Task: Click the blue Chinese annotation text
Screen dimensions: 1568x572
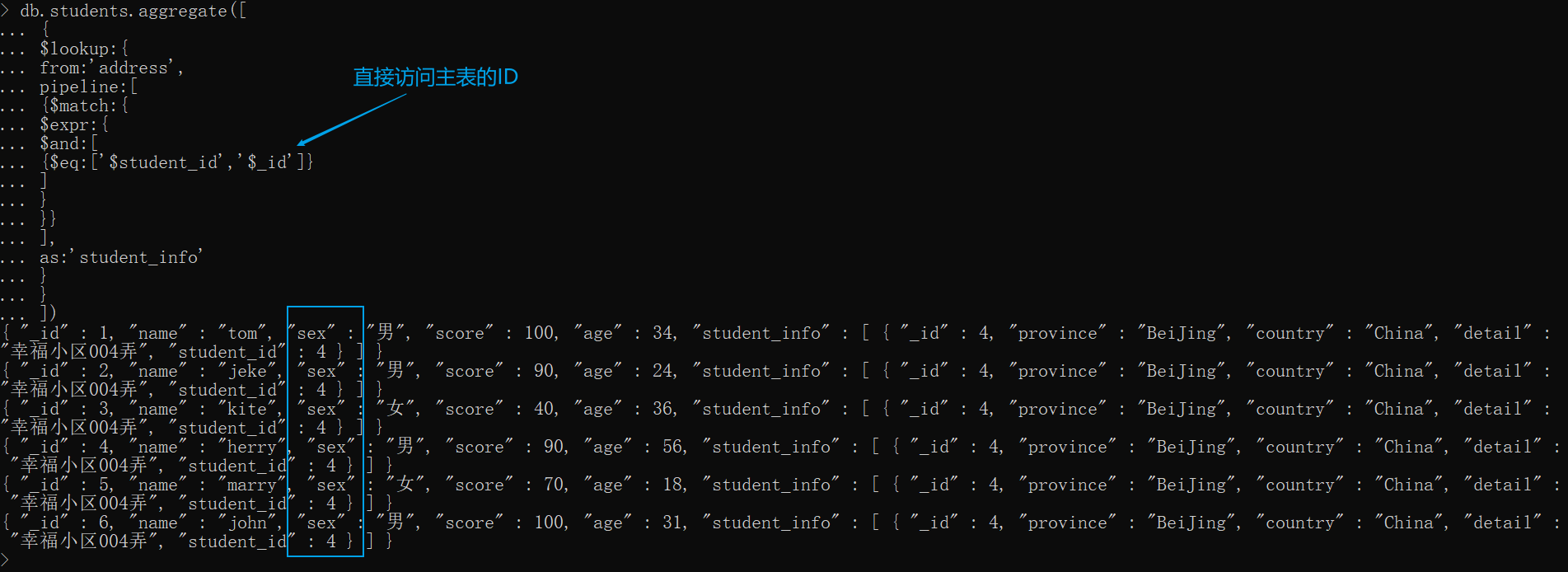Action: click(x=435, y=77)
